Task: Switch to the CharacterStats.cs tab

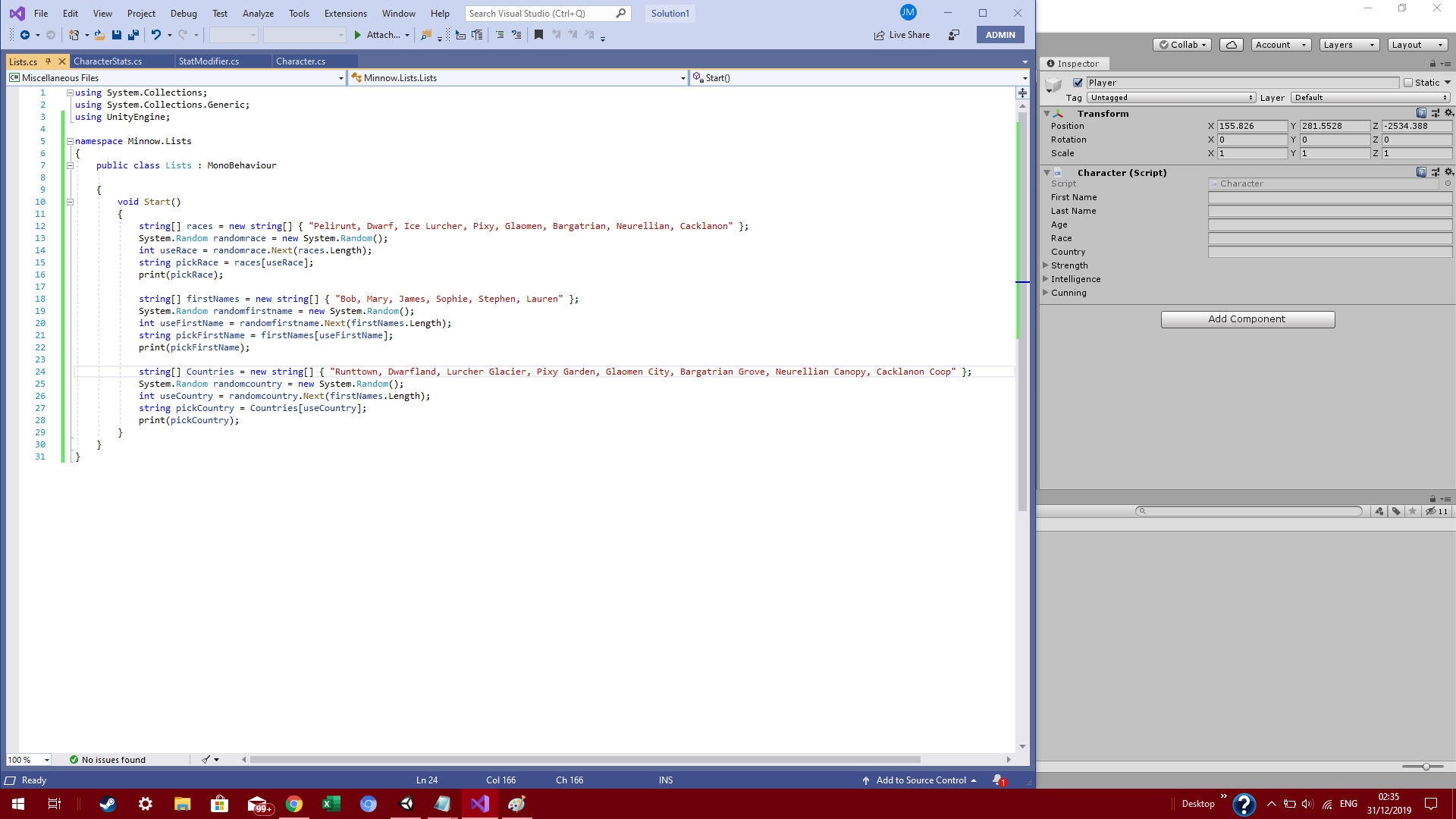Action: [x=108, y=61]
